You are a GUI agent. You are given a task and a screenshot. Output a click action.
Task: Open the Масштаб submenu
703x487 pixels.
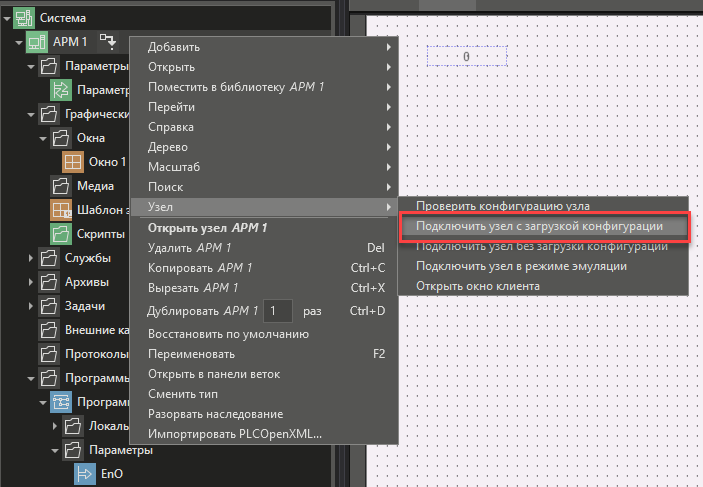tap(264, 167)
